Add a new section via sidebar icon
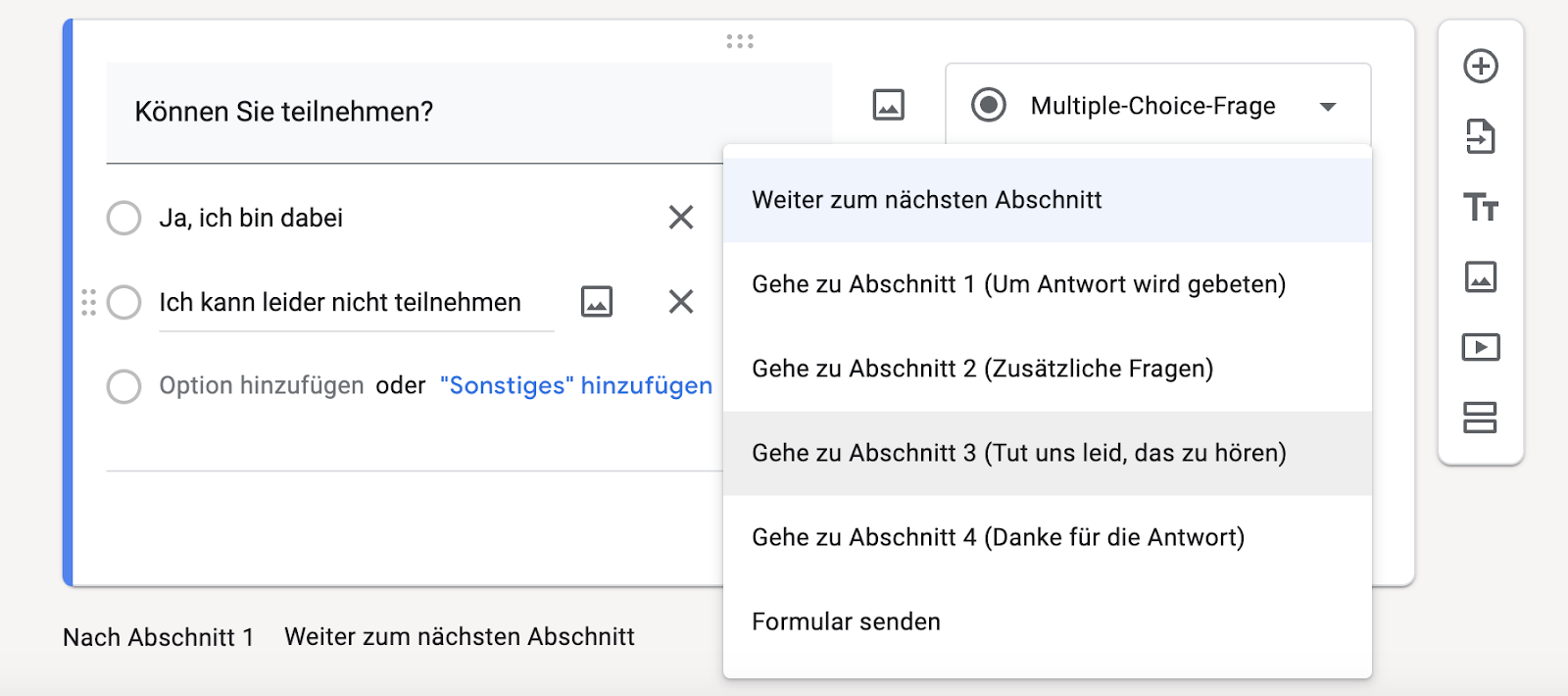Image resolution: width=1568 pixels, height=696 pixels. pyautogui.click(x=1480, y=418)
